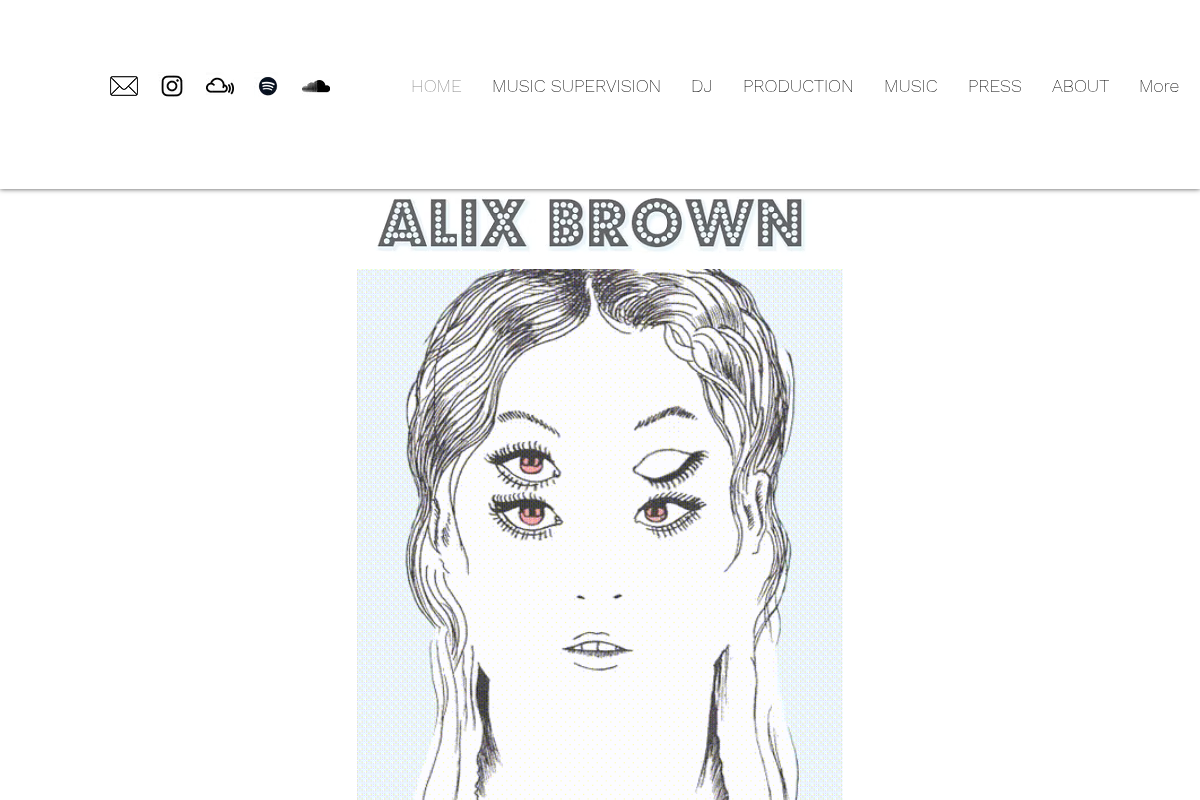Image resolution: width=1200 pixels, height=800 pixels.
Task: Go to the PRESS page
Action: tap(995, 86)
